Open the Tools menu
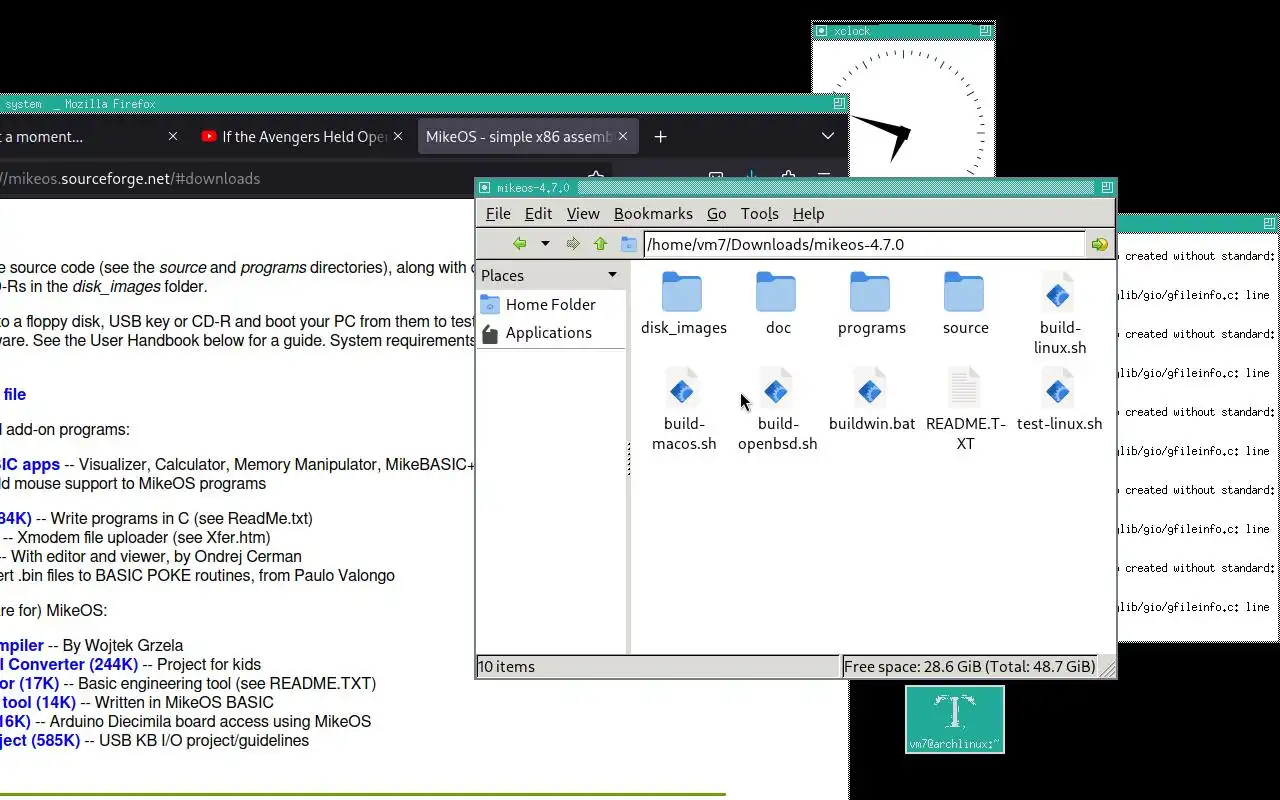 [x=759, y=214]
